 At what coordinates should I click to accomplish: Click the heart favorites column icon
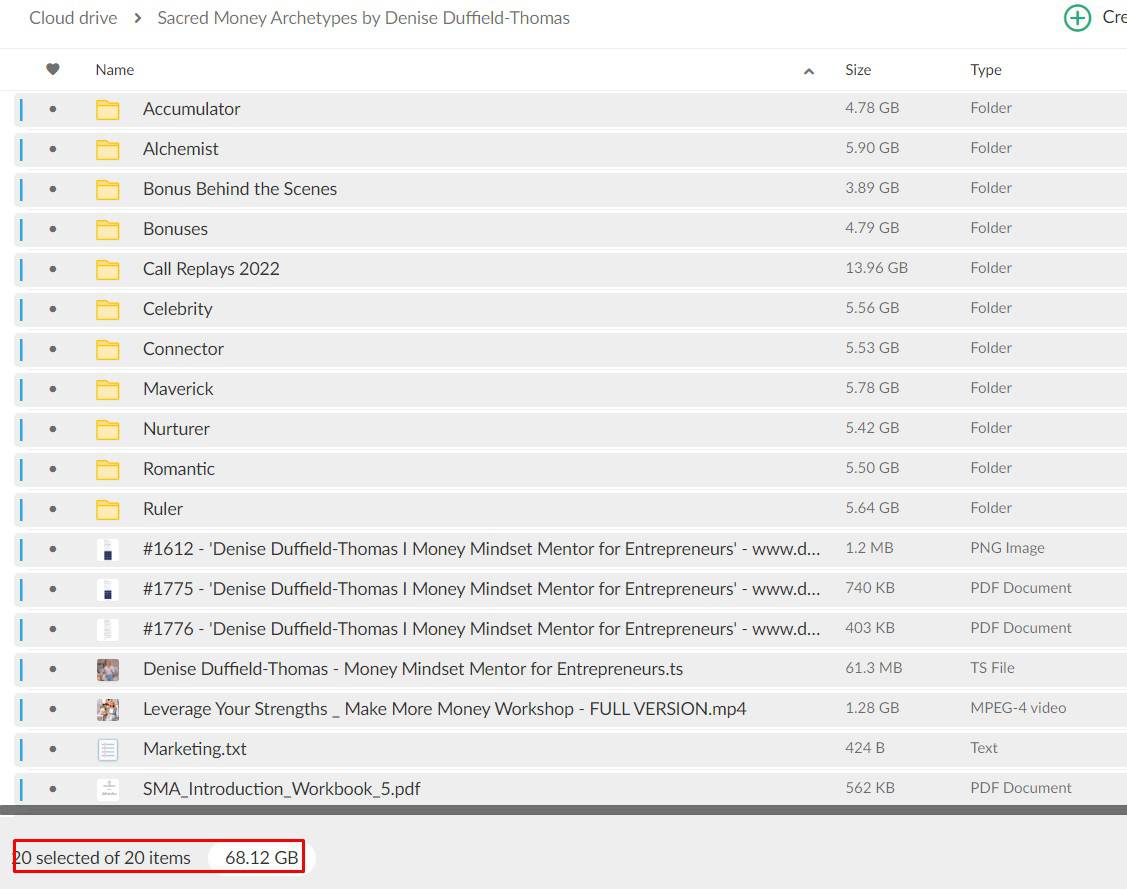[x=53, y=70]
